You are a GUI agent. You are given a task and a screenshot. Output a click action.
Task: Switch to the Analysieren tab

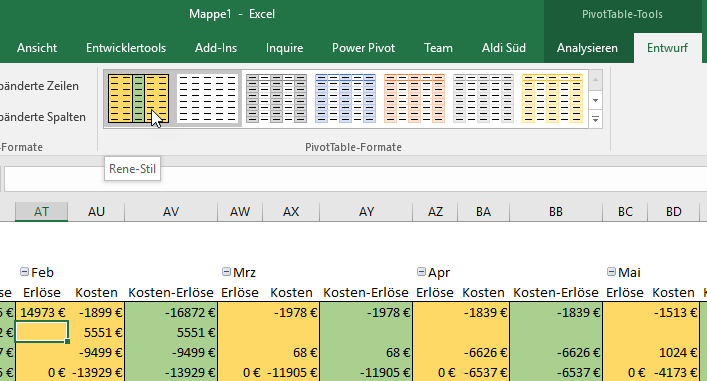[x=587, y=48]
